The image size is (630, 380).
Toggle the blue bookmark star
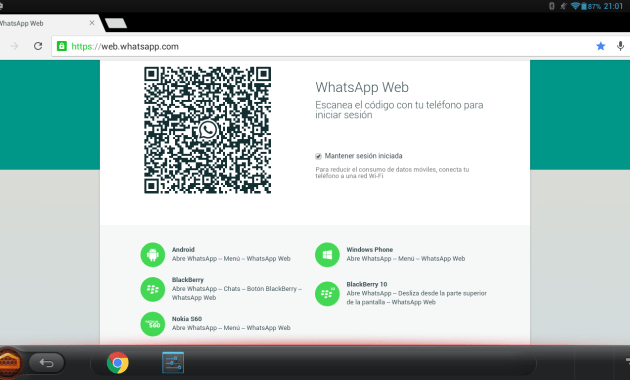tap(601, 46)
